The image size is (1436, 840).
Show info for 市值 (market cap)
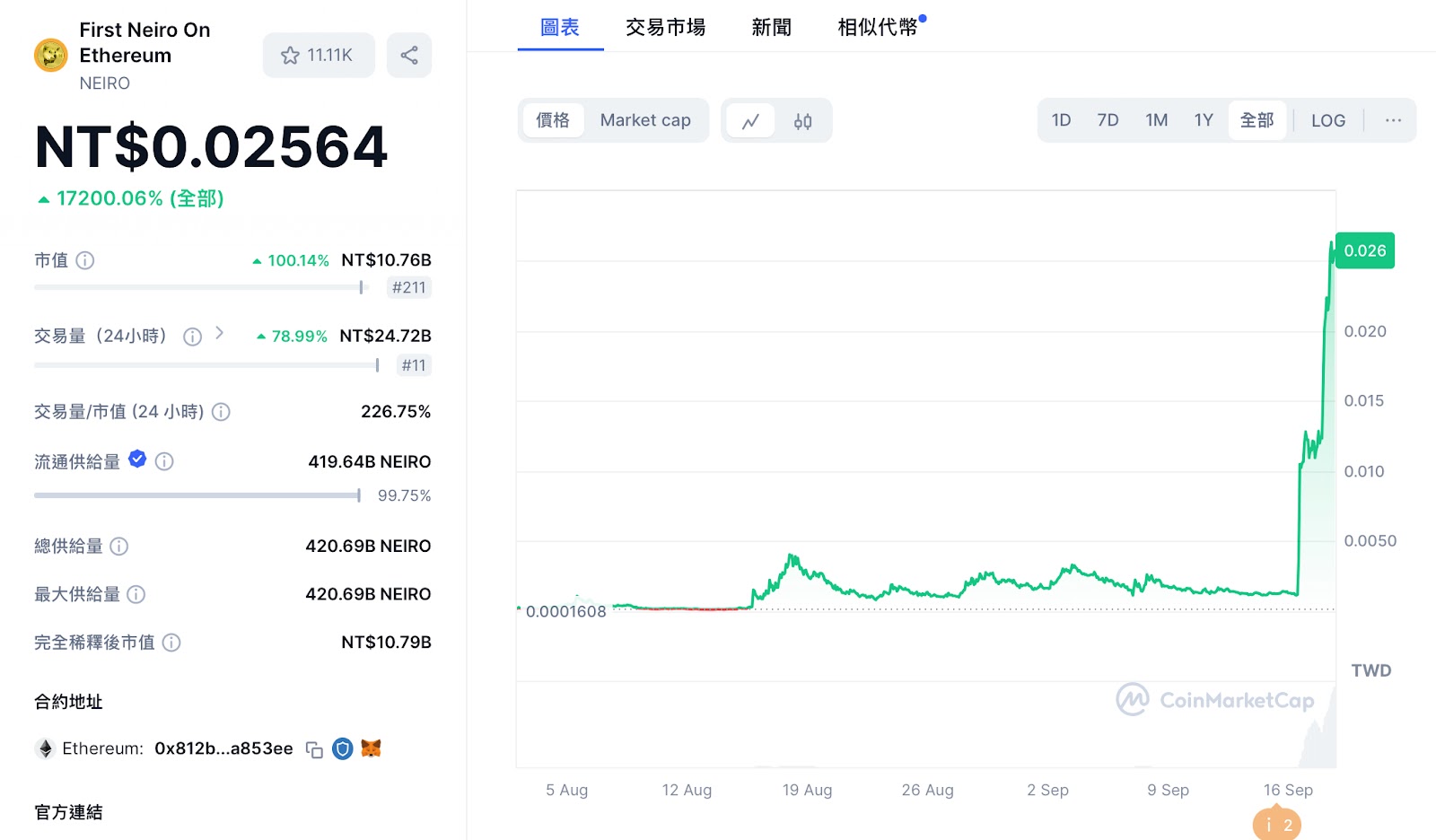point(85,260)
